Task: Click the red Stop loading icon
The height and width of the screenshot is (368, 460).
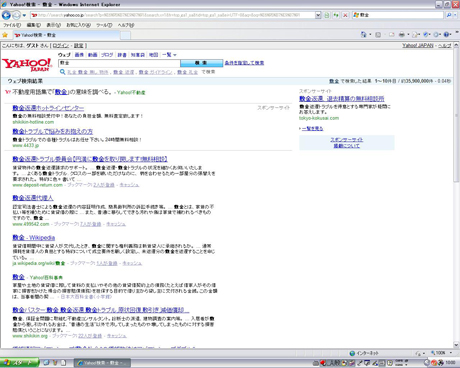Action: click(345, 15)
